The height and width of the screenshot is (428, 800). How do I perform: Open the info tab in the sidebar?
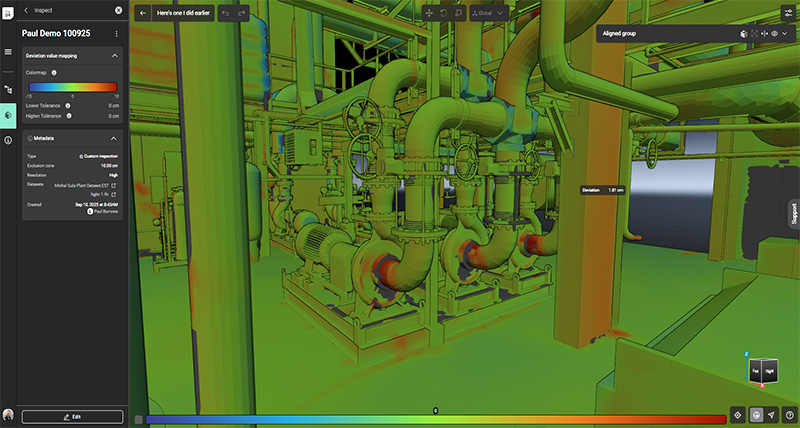pos(8,140)
